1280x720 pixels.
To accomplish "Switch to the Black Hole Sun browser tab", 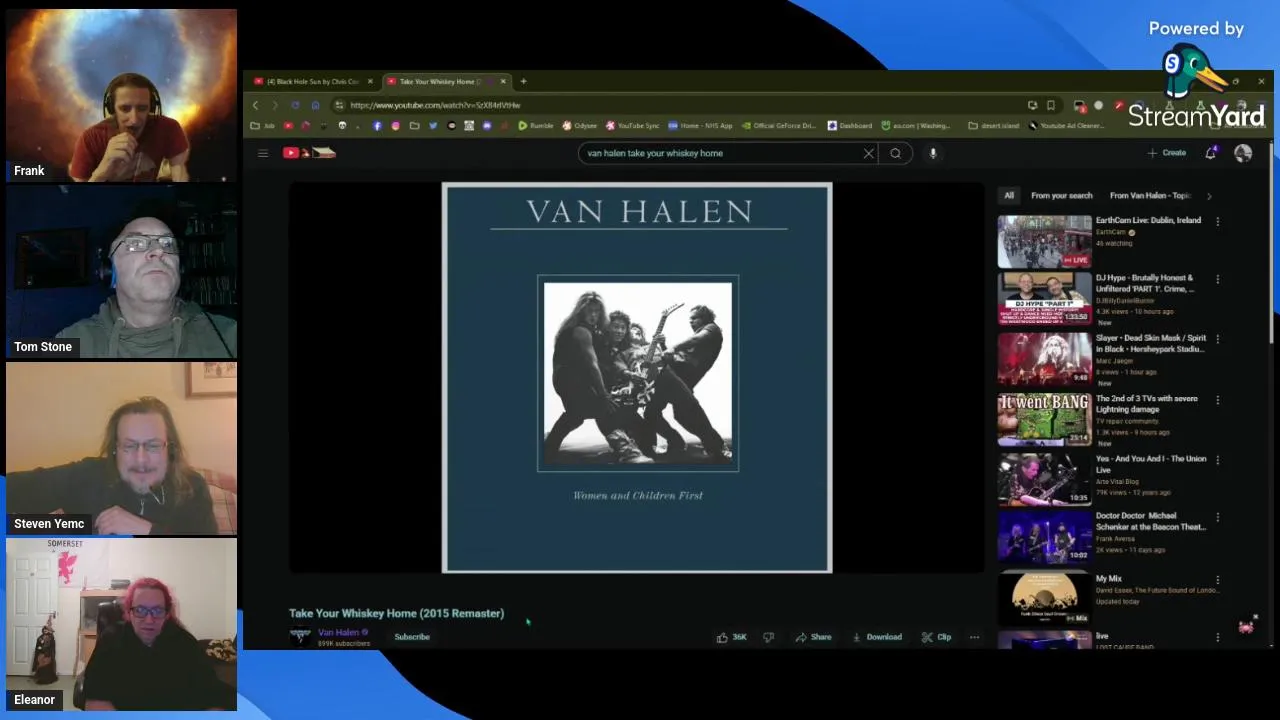I will (311, 81).
